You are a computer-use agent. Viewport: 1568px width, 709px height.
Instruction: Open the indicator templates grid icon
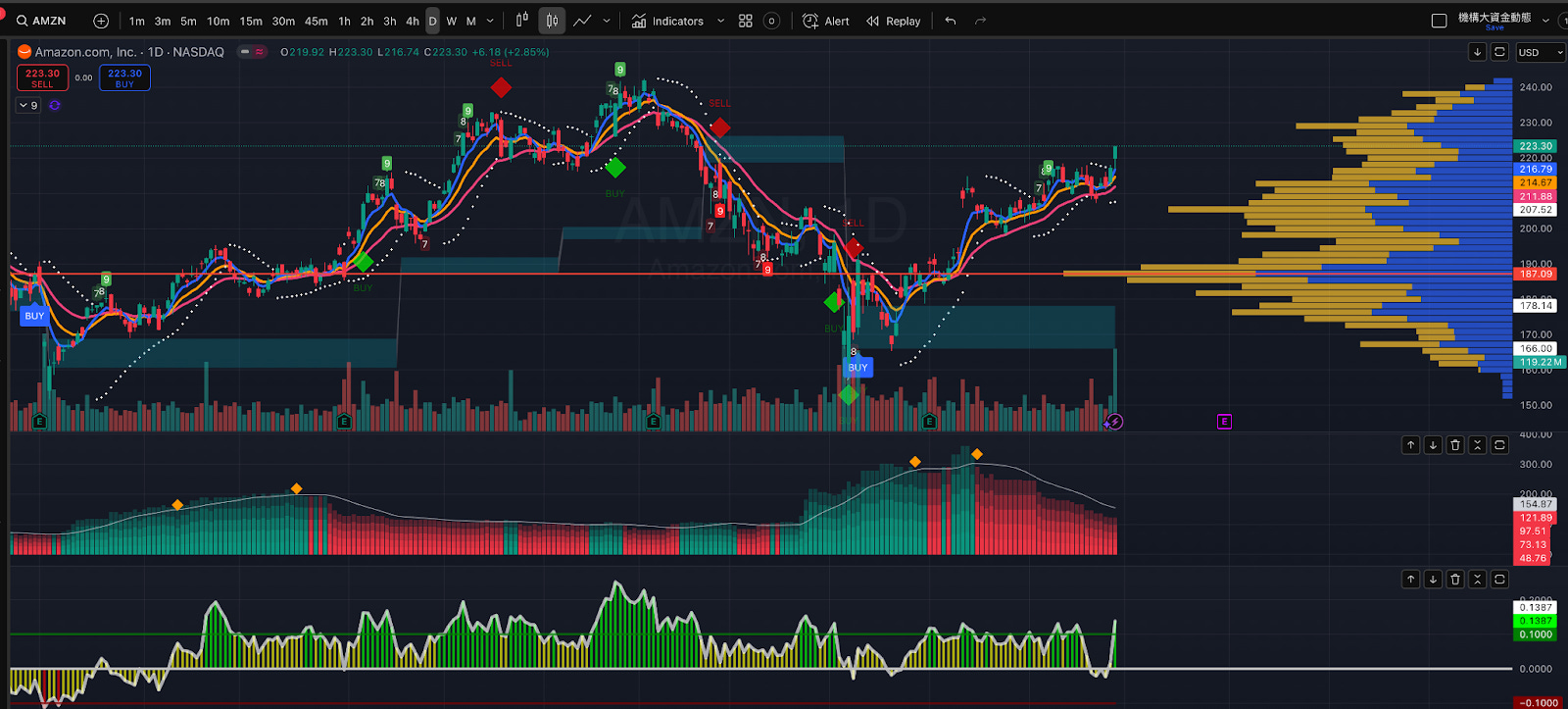746,21
